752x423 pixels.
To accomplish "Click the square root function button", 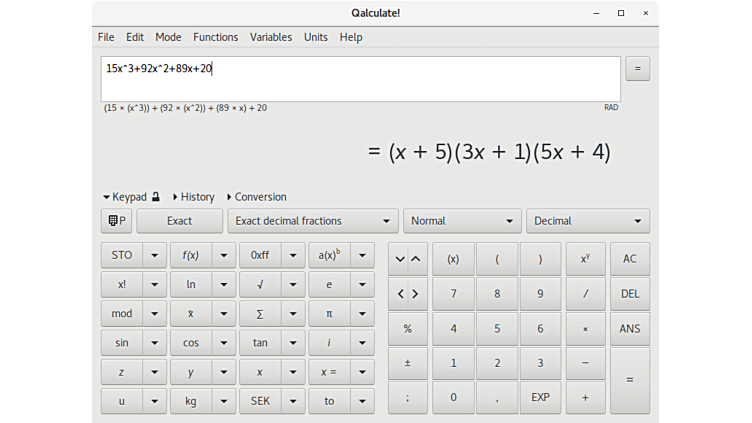I will pyautogui.click(x=260, y=284).
